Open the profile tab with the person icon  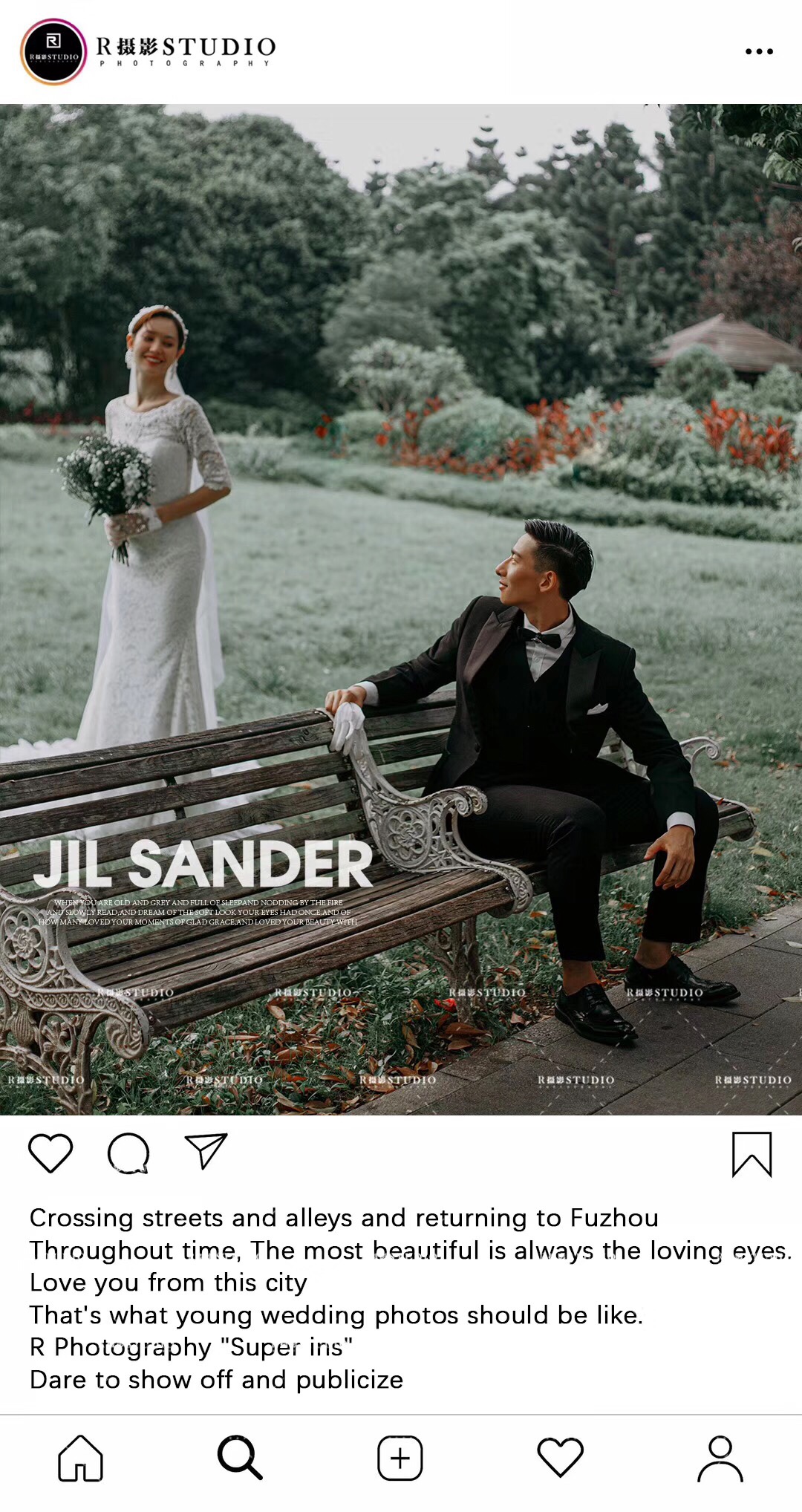(720, 1459)
